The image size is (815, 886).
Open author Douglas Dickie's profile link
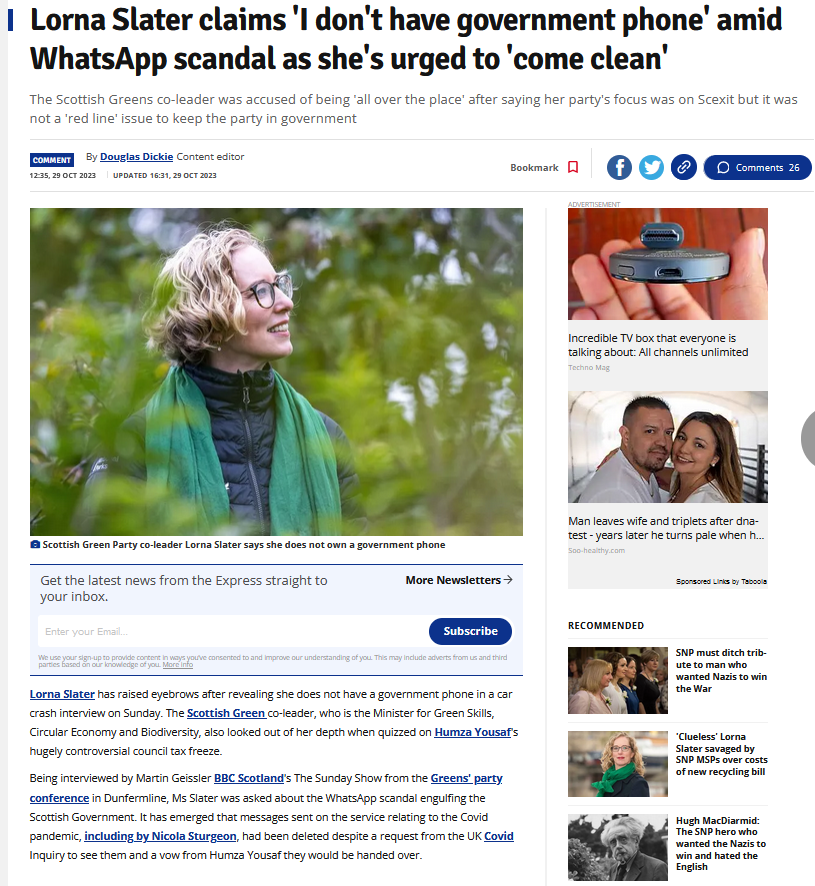(137, 157)
